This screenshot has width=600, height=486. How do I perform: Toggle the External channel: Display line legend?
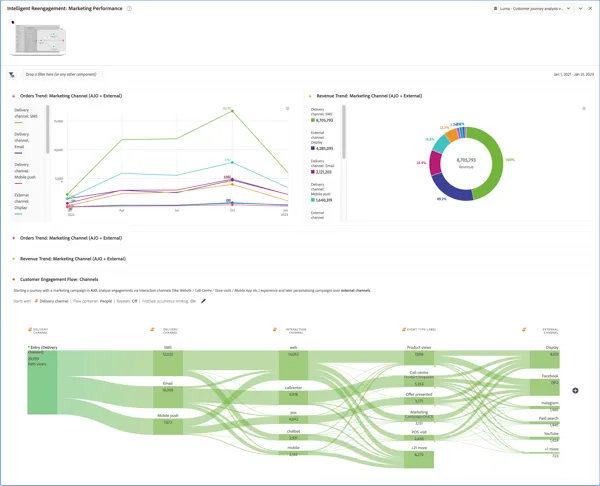coord(21,204)
